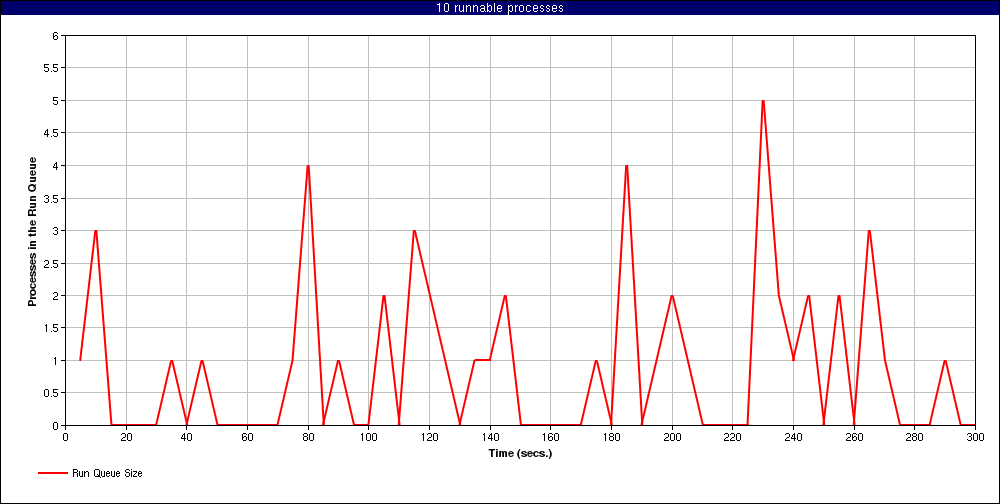Click the peak of 4 at 185 seconds
1000x504 pixels.
click(x=626, y=166)
